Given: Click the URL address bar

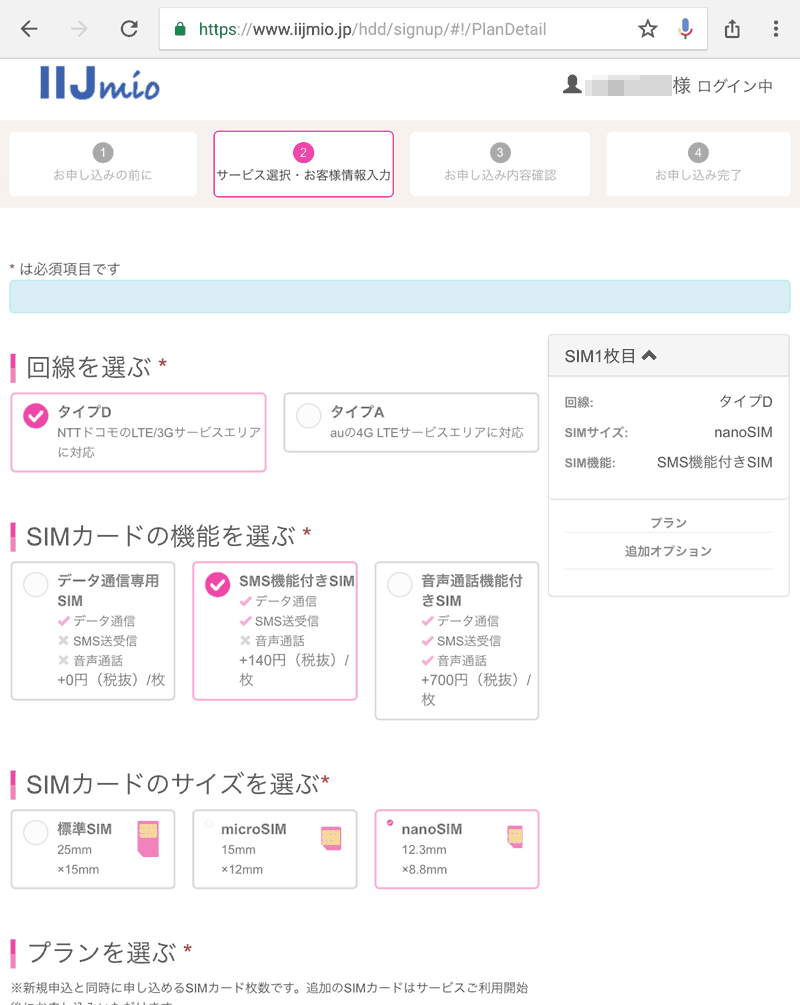Looking at the screenshot, I should pos(400,29).
